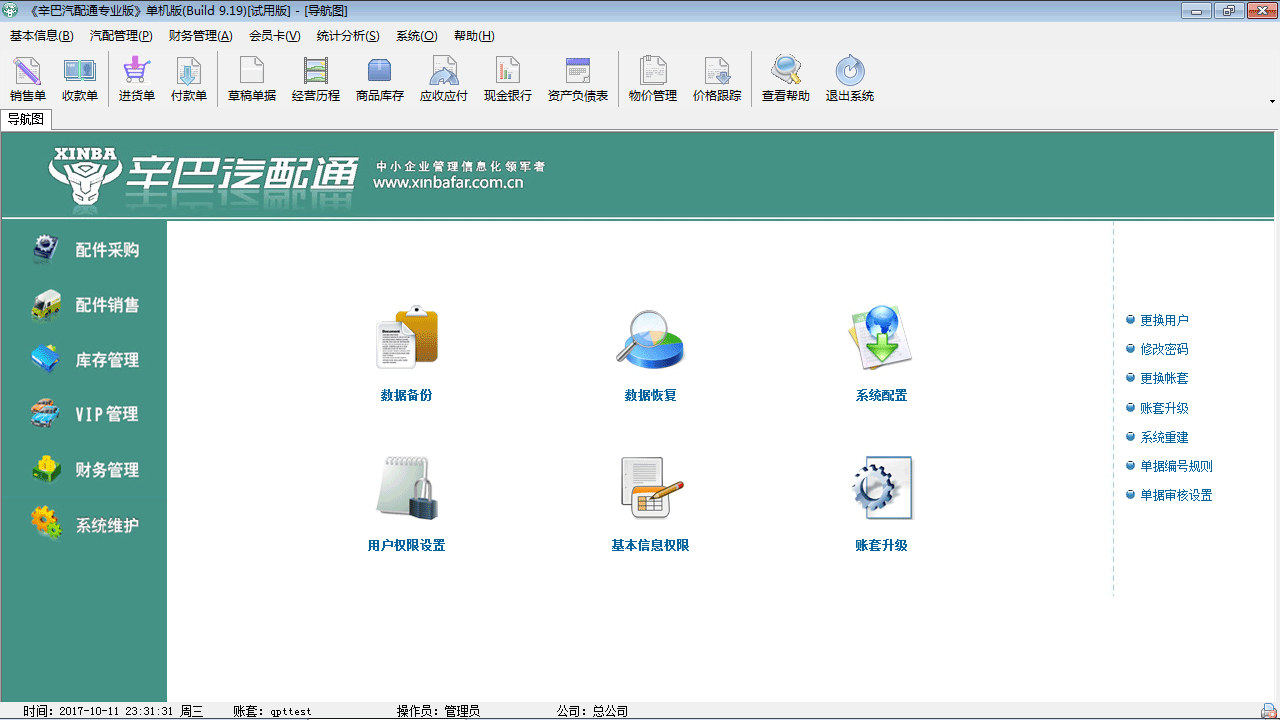Open the 账套升级 gear icon
Screen dimensions: 1280x720
[881, 488]
